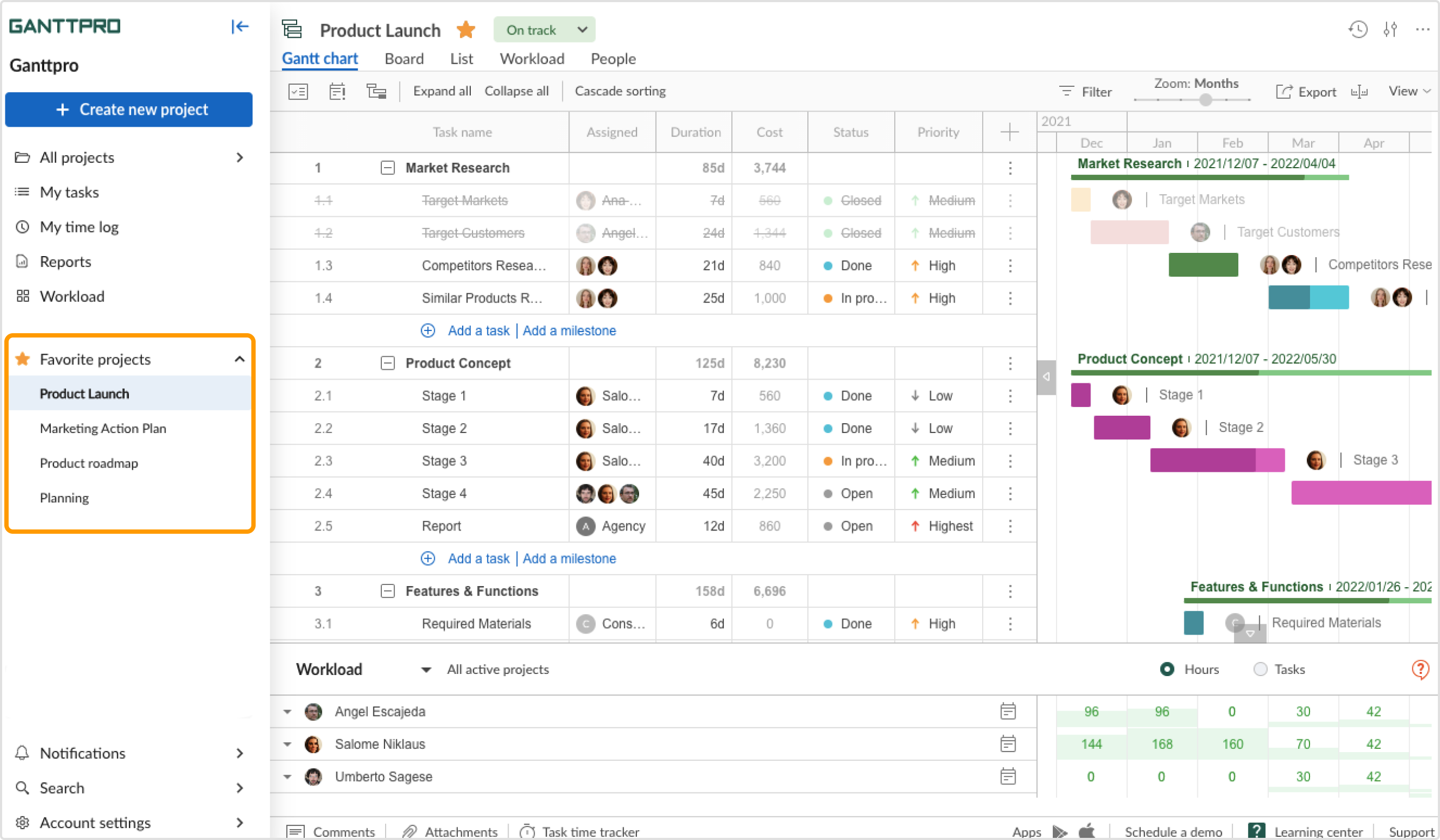The height and width of the screenshot is (840, 1440).
Task: Click the GanttPRO logo
Action: (65, 26)
